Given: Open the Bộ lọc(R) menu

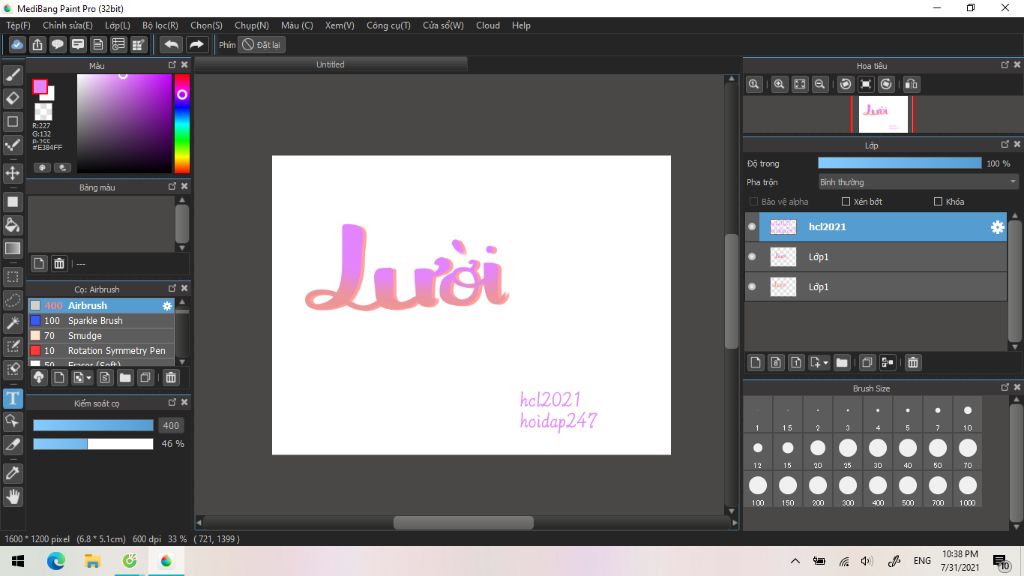Looking at the screenshot, I should (160, 25).
